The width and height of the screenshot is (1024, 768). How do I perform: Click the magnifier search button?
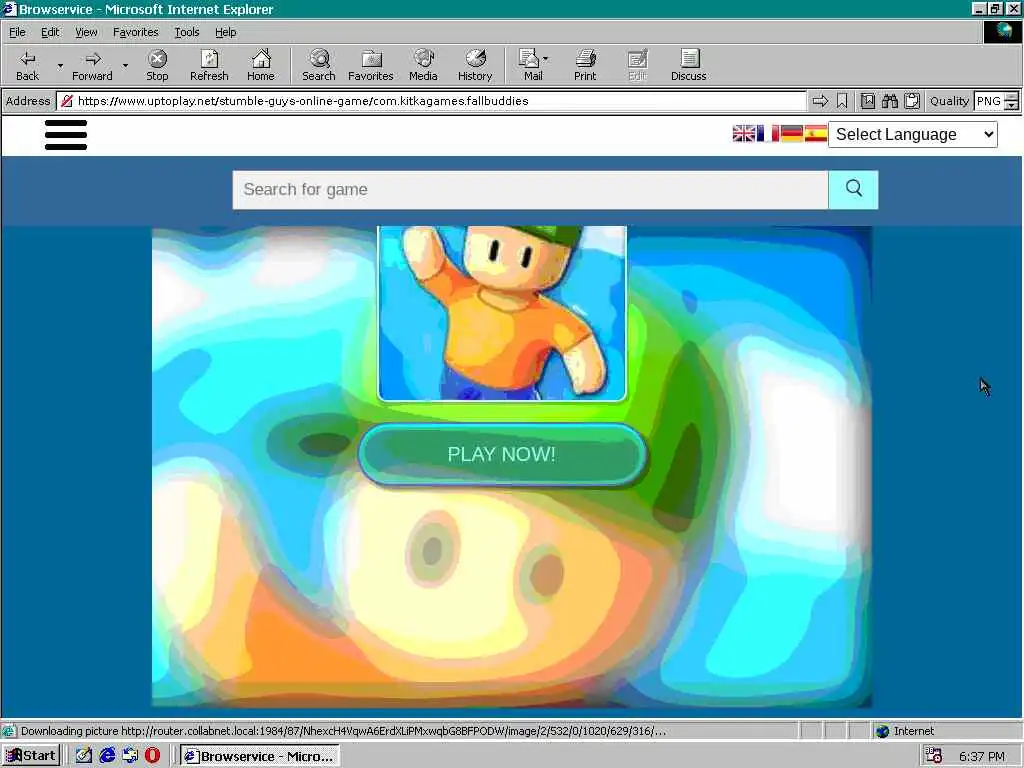tap(854, 190)
